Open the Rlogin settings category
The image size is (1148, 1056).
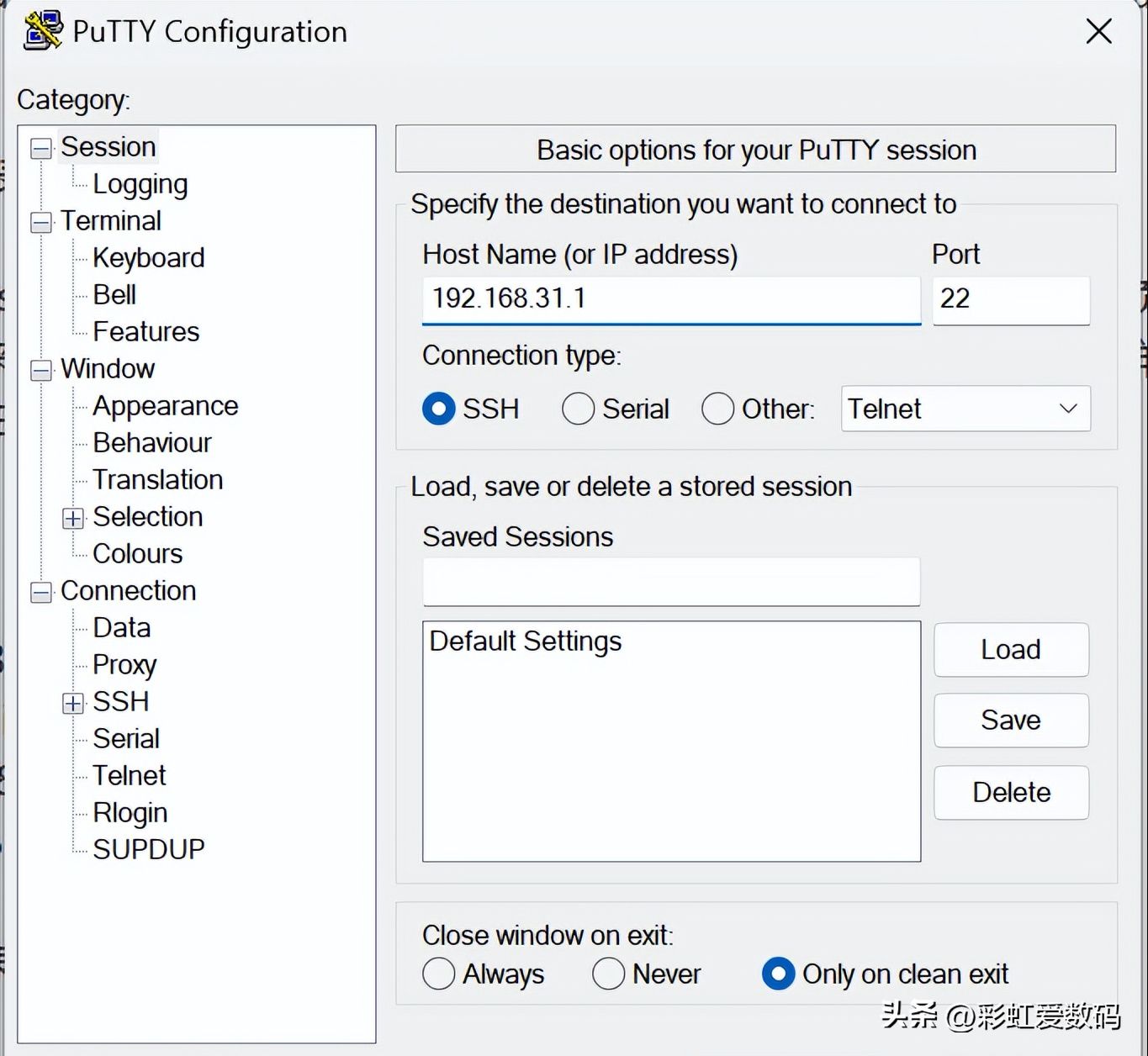coord(130,813)
